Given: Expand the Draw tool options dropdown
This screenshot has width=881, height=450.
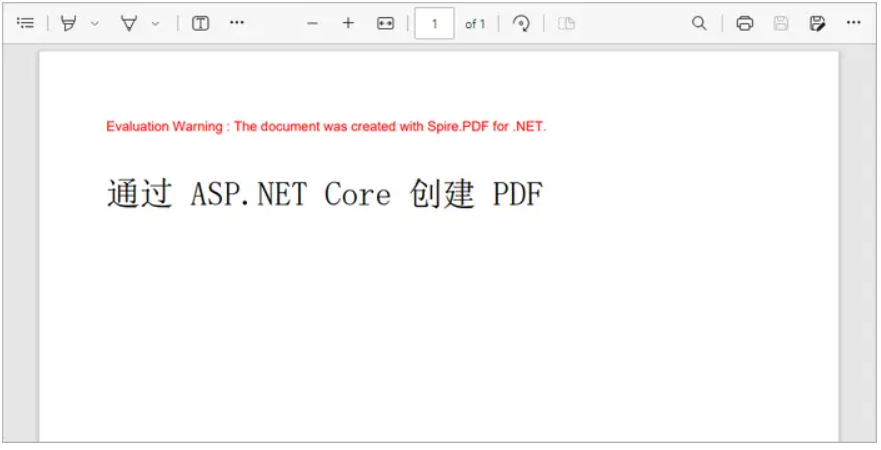Looking at the screenshot, I should (156, 24).
